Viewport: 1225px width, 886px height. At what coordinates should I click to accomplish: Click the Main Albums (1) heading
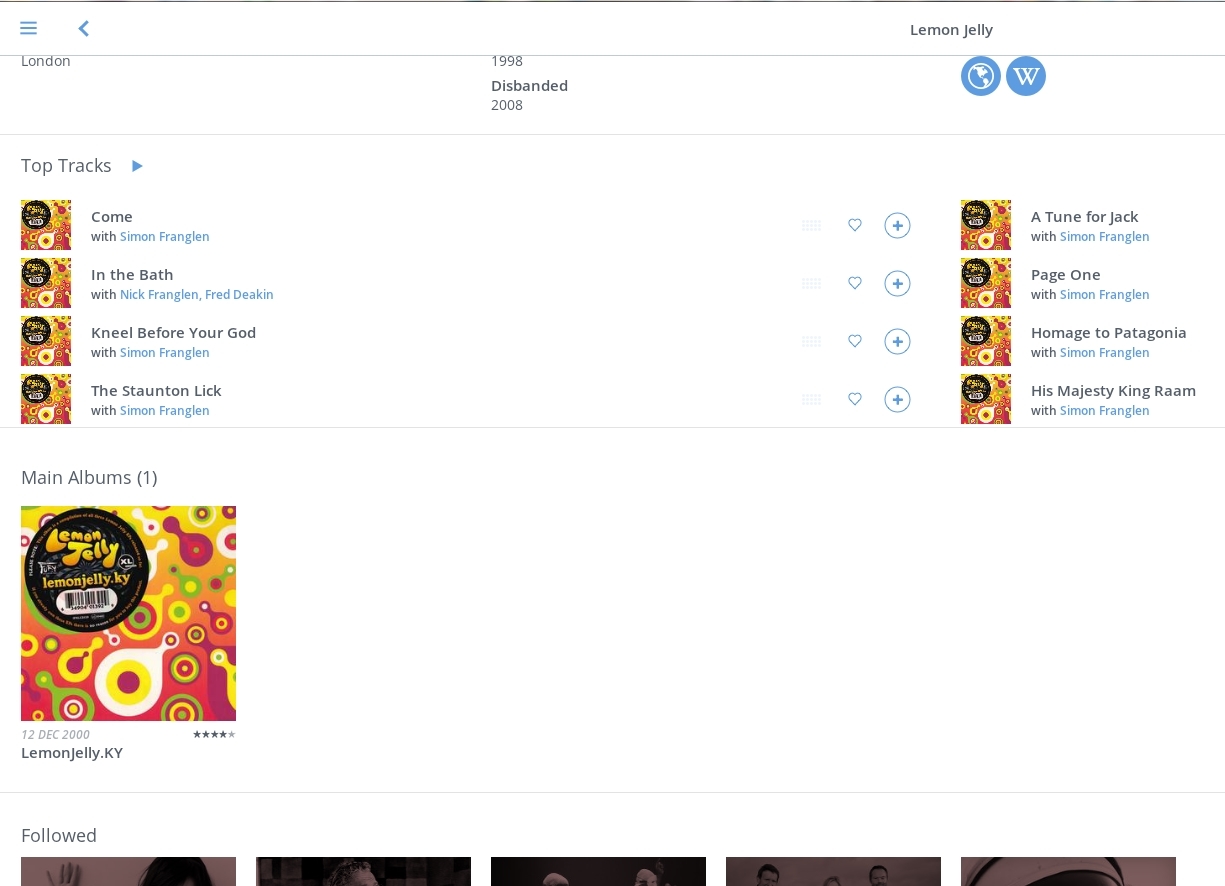click(x=89, y=478)
